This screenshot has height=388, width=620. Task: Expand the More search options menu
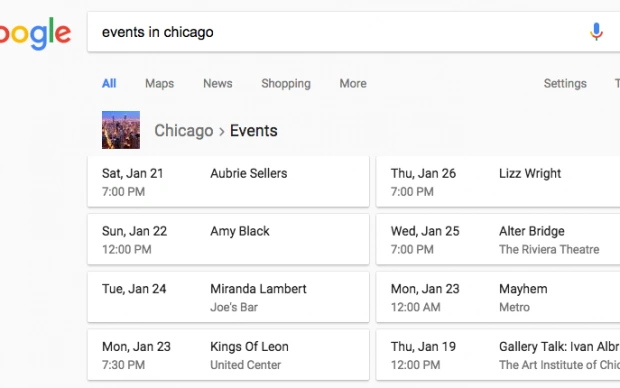(x=353, y=83)
